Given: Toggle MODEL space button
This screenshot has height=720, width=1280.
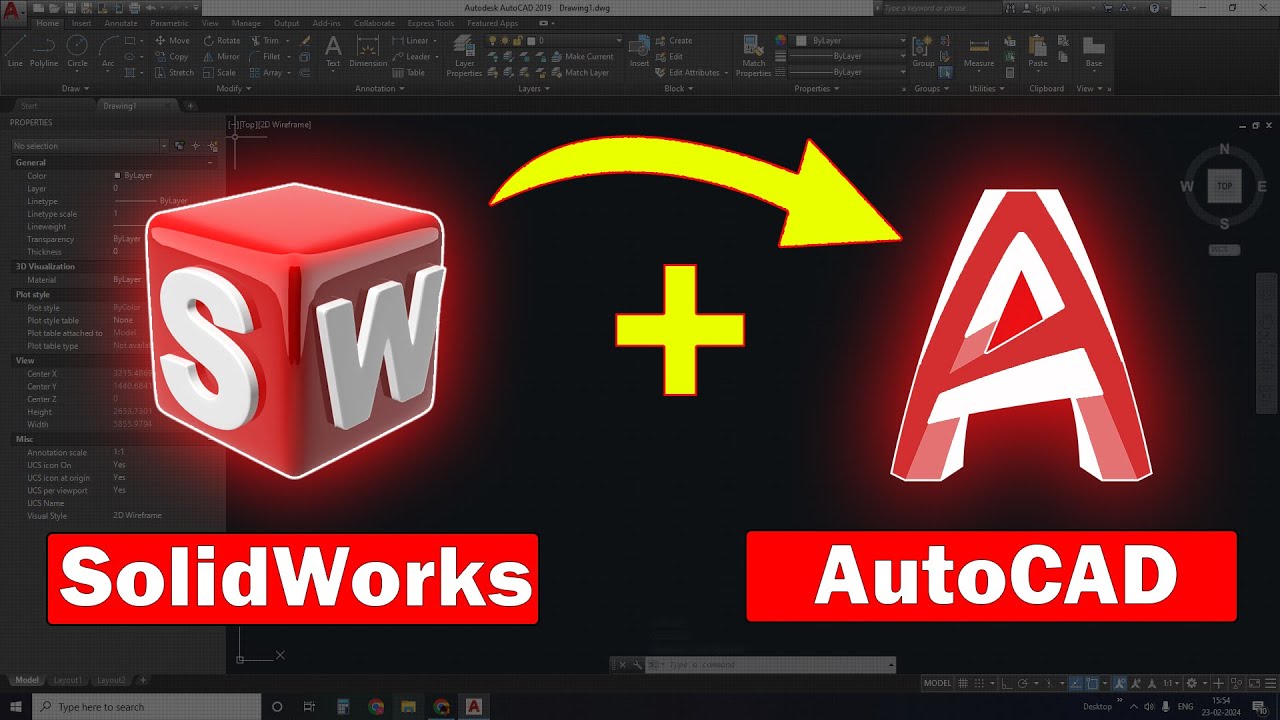Looking at the screenshot, I should (937, 683).
